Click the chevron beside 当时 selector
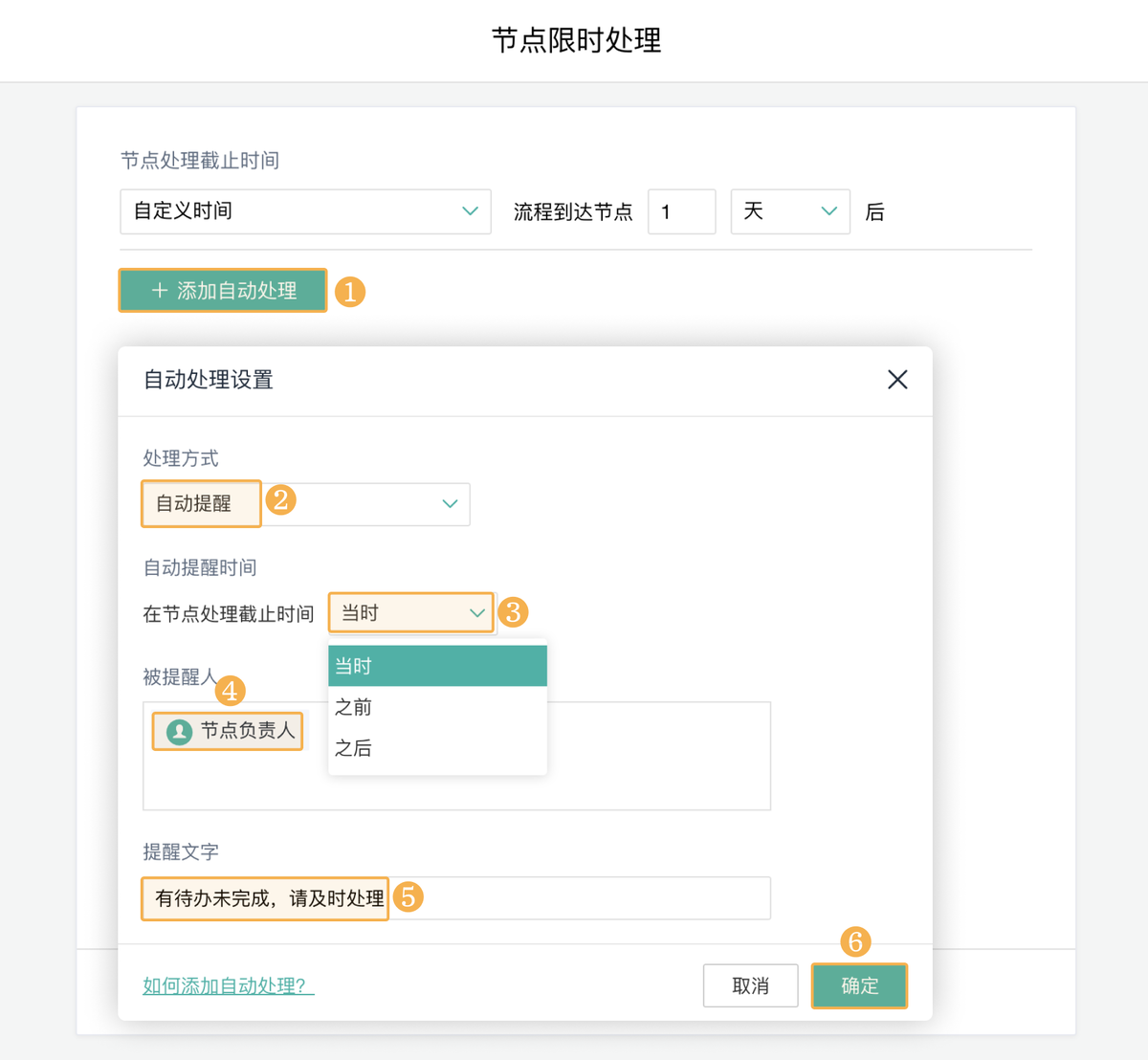The width and height of the screenshot is (1148, 1060). pos(476,613)
